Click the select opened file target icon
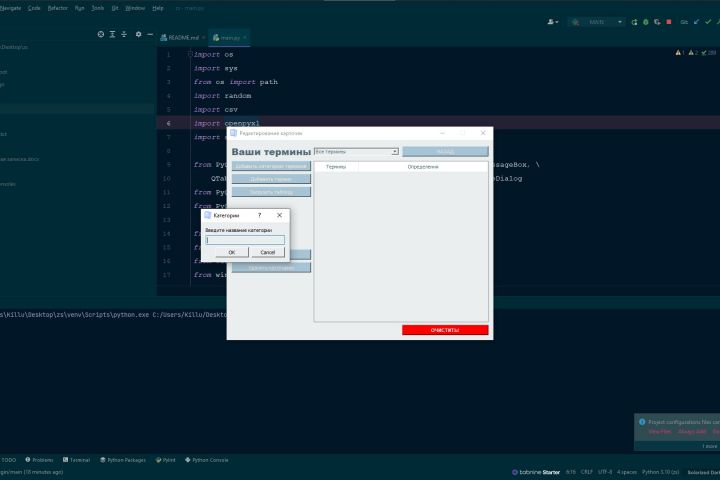 coord(101,34)
